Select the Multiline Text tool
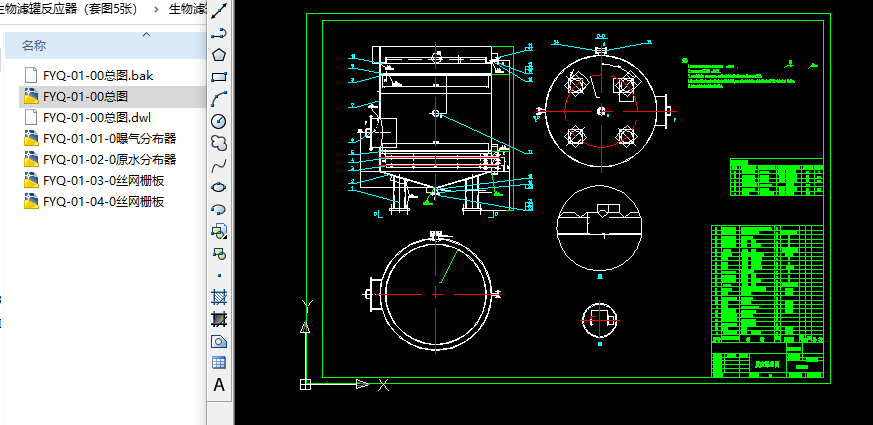The height and width of the screenshot is (425, 873). [219, 385]
